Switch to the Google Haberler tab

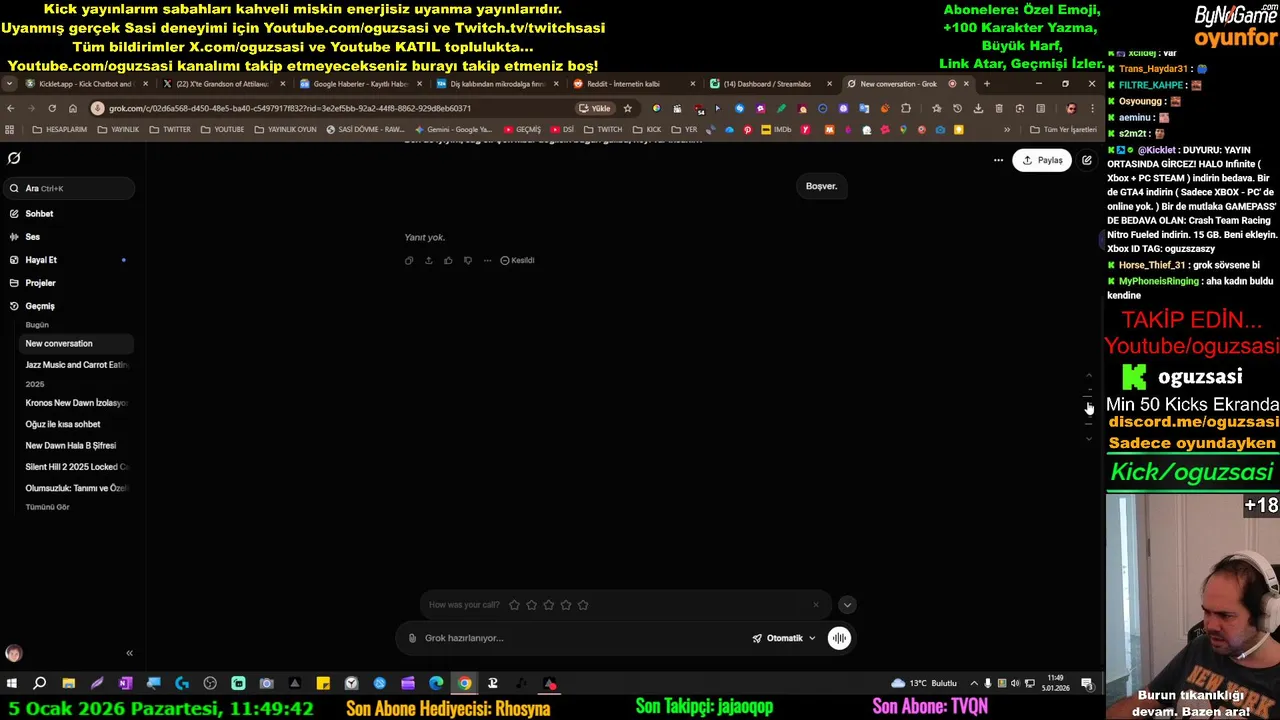(360, 84)
